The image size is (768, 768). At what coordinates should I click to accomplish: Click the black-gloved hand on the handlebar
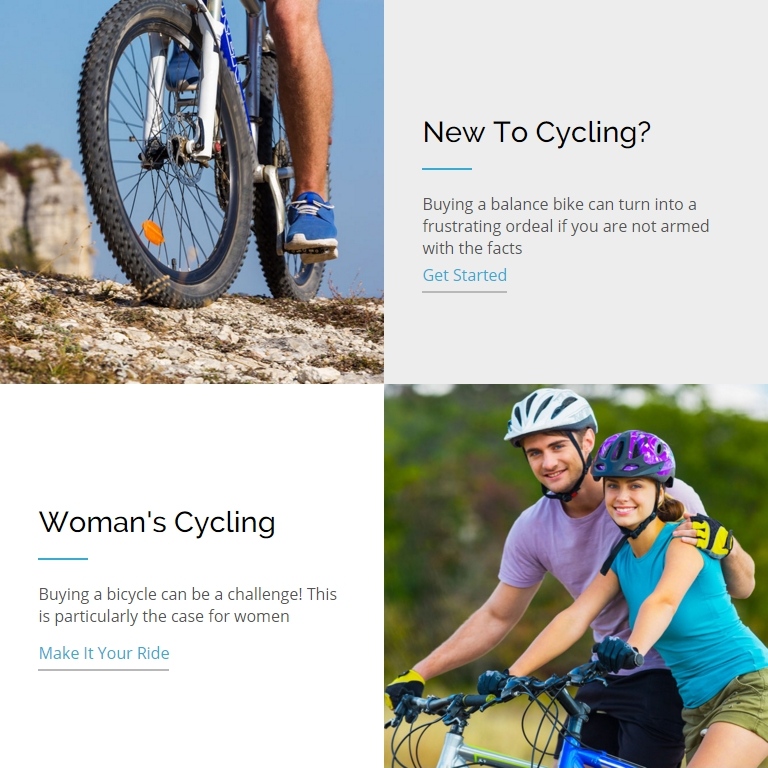616,654
